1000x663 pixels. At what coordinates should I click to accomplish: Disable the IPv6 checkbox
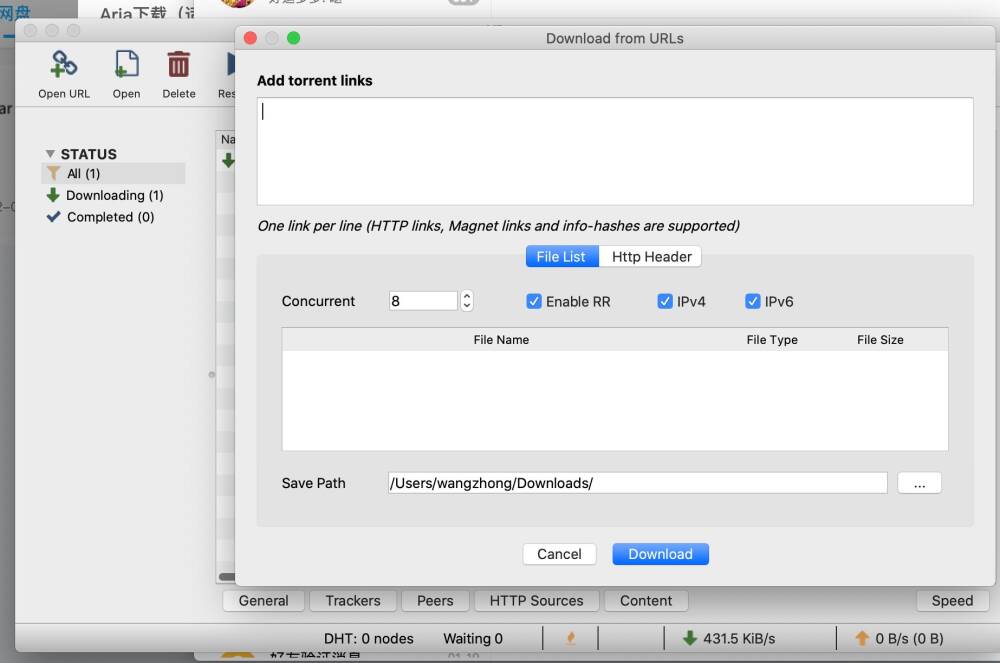coord(753,301)
